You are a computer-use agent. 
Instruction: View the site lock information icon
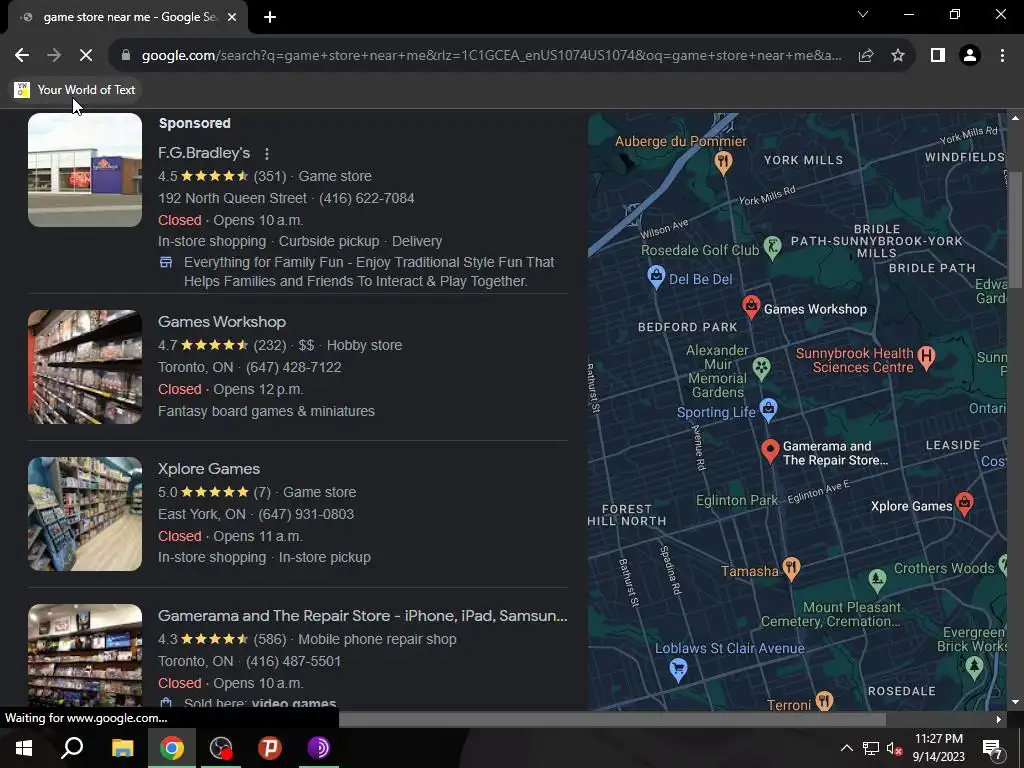pyautogui.click(x=126, y=56)
